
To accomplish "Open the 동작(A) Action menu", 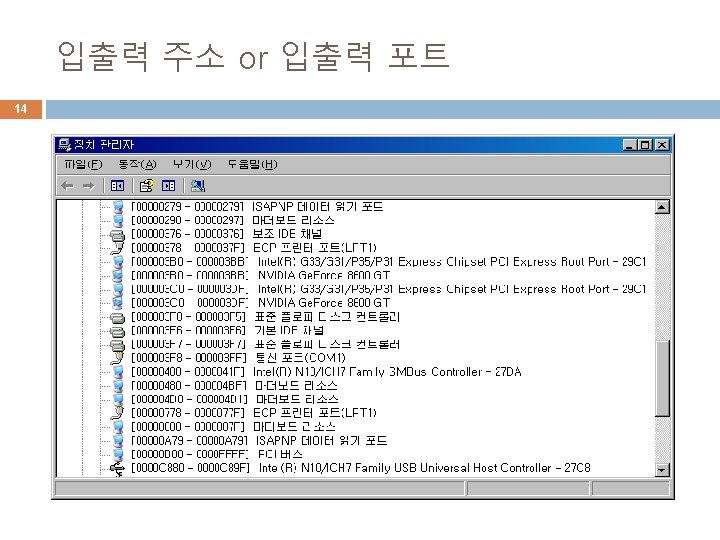I will [137, 164].
